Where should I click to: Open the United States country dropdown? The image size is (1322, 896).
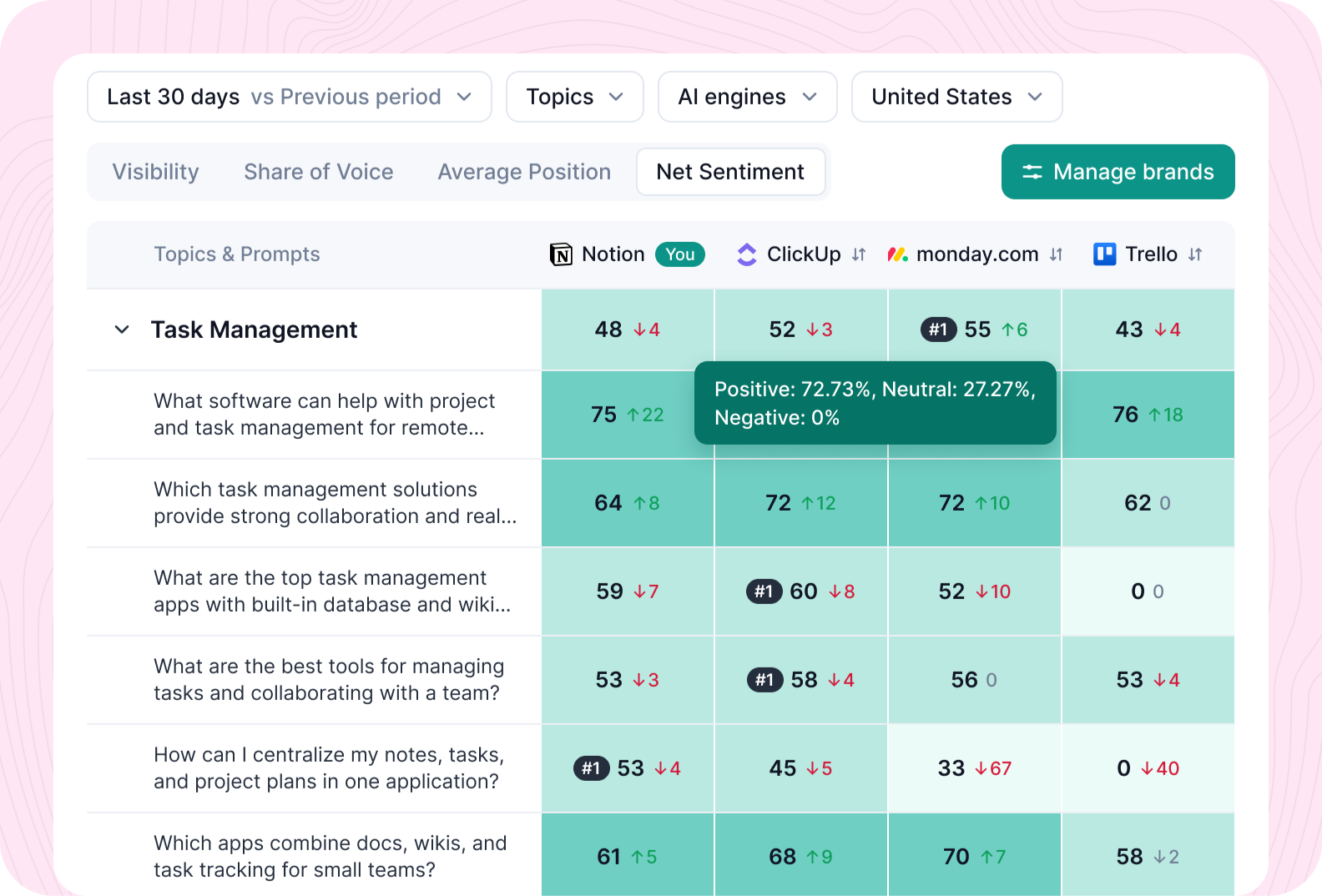click(957, 97)
